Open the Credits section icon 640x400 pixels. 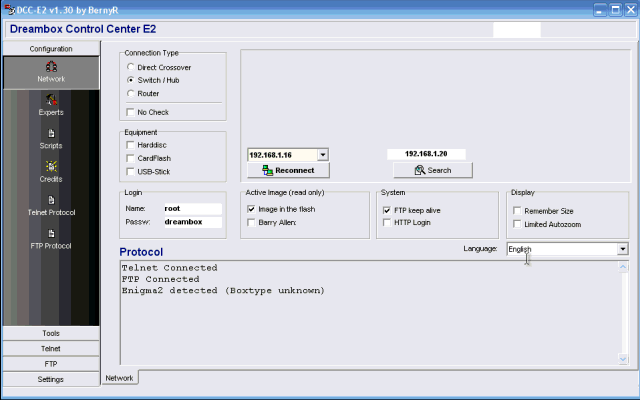[50, 170]
